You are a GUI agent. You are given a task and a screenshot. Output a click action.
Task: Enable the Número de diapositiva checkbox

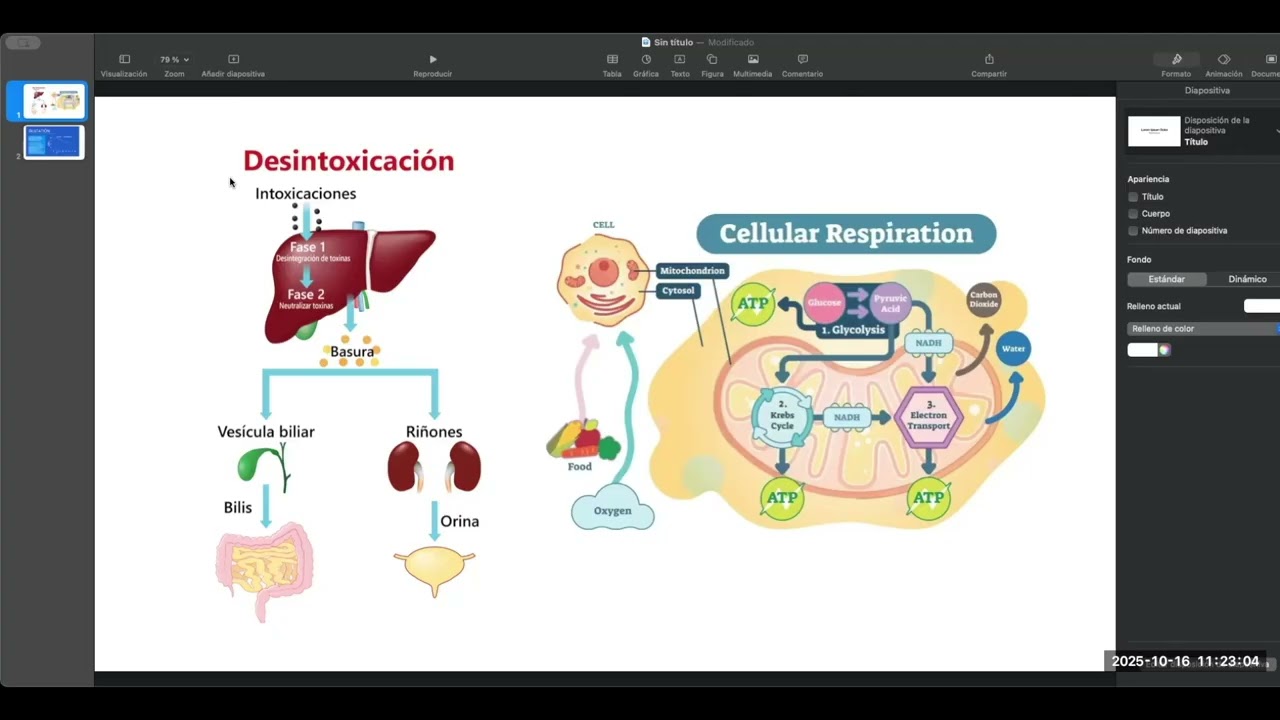1133,231
